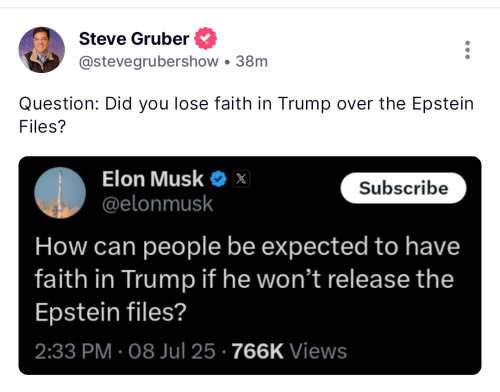The width and height of the screenshot is (500, 392).
Task: Open the @stevegrubershow handle
Action: [x=149, y=62]
